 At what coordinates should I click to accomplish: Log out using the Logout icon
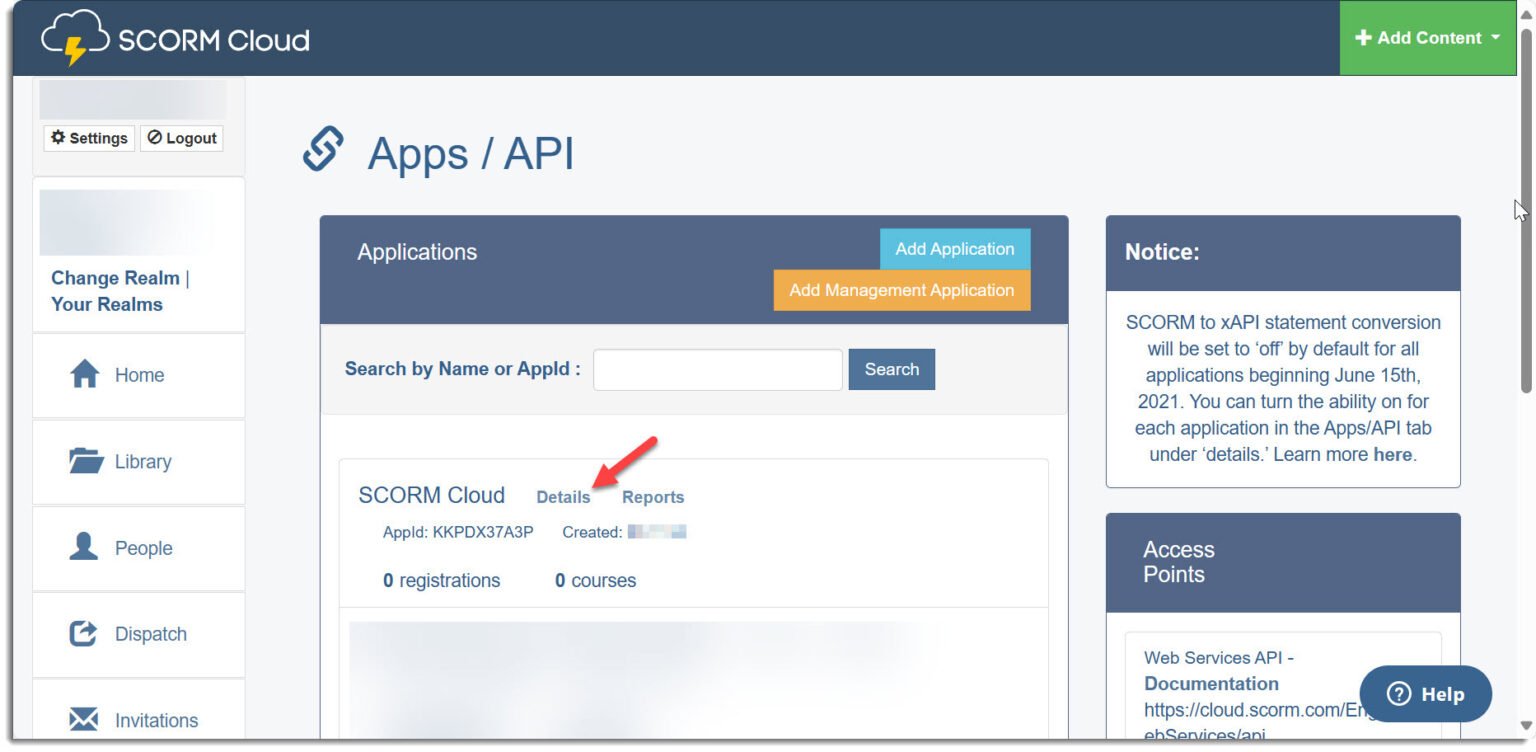pyautogui.click(x=181, y=138)
